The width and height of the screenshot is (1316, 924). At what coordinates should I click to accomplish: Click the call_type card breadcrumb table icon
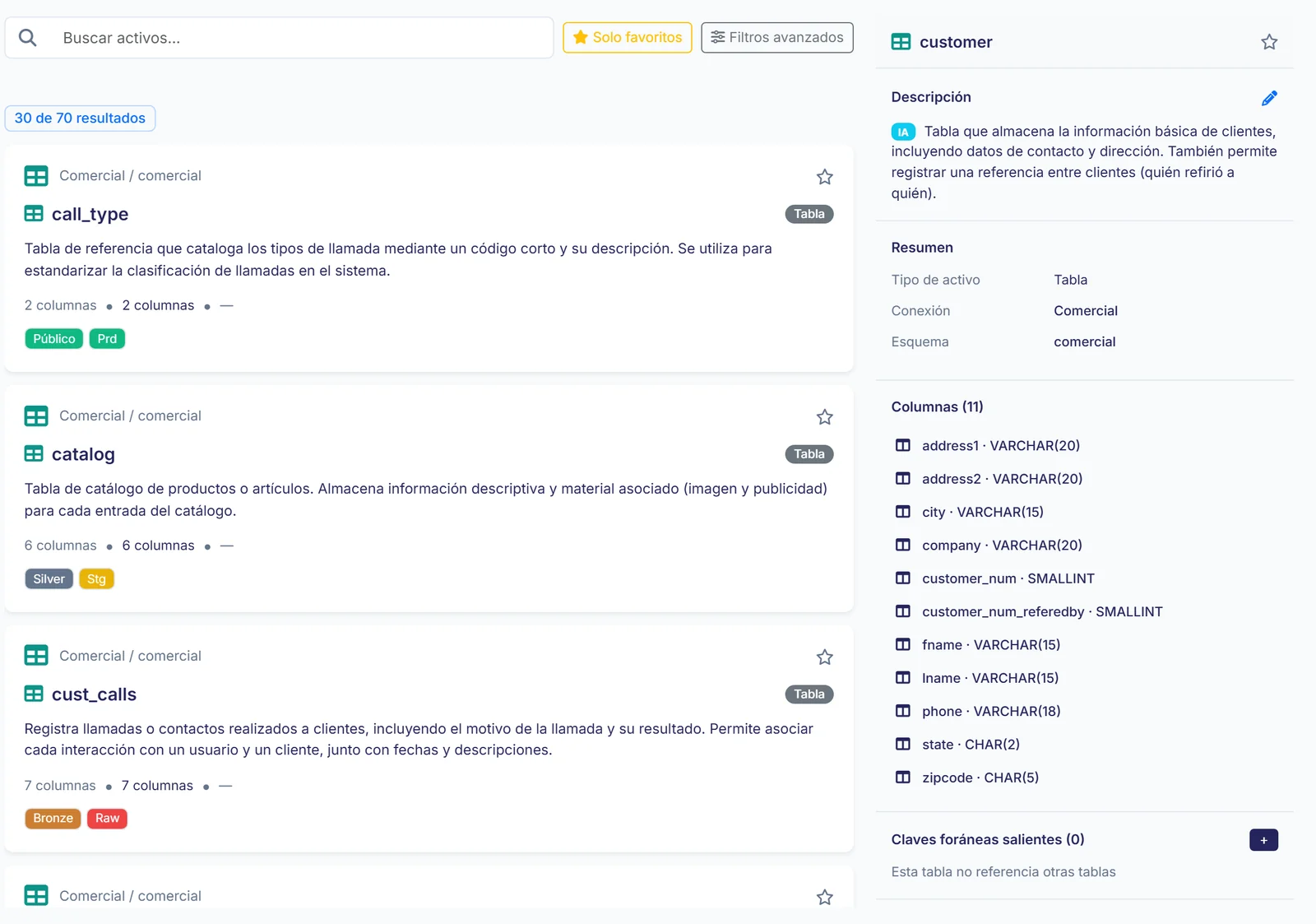pos(36,176)
